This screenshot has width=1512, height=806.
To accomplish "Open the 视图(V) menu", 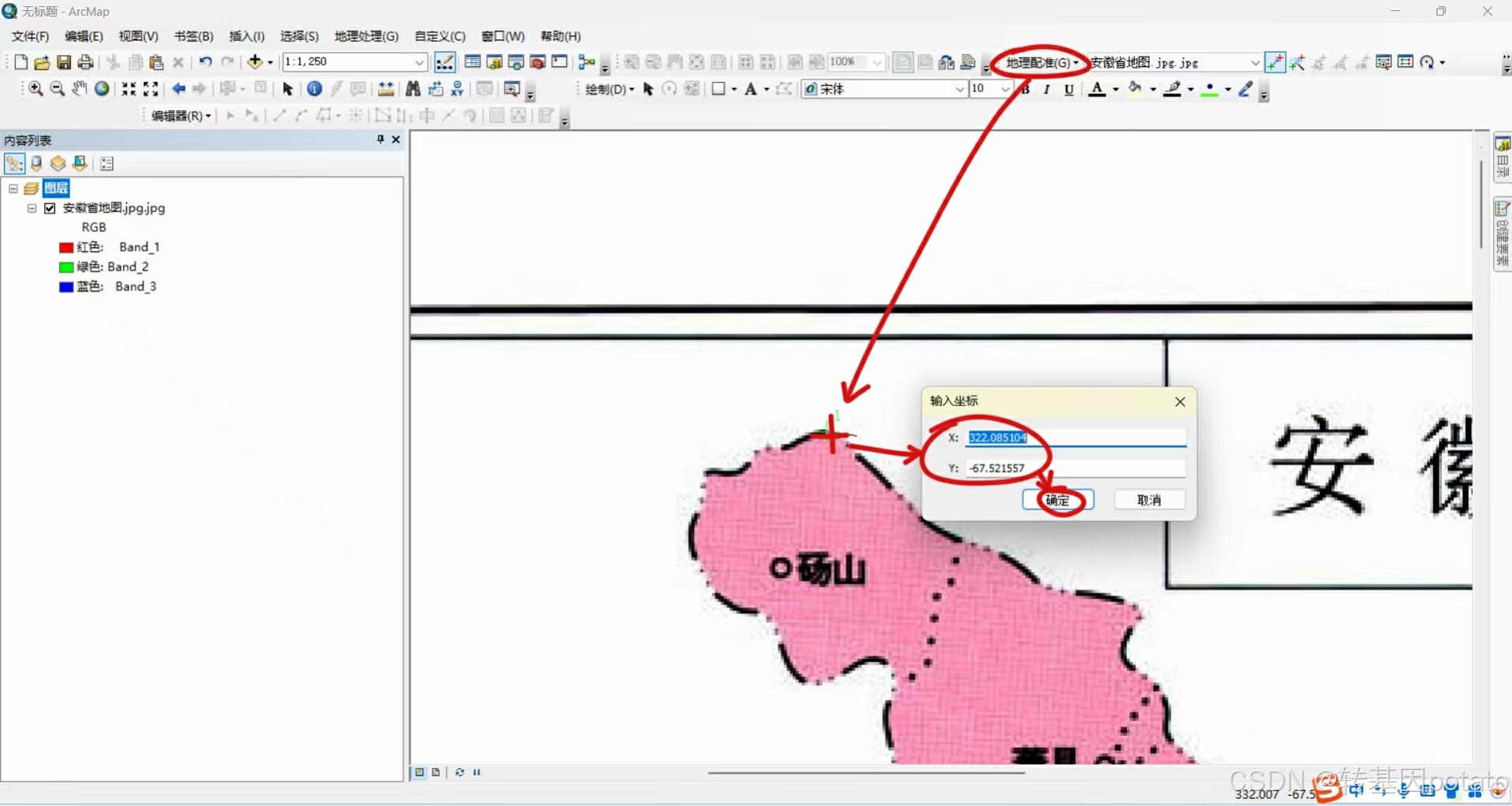I will [139, 36].
